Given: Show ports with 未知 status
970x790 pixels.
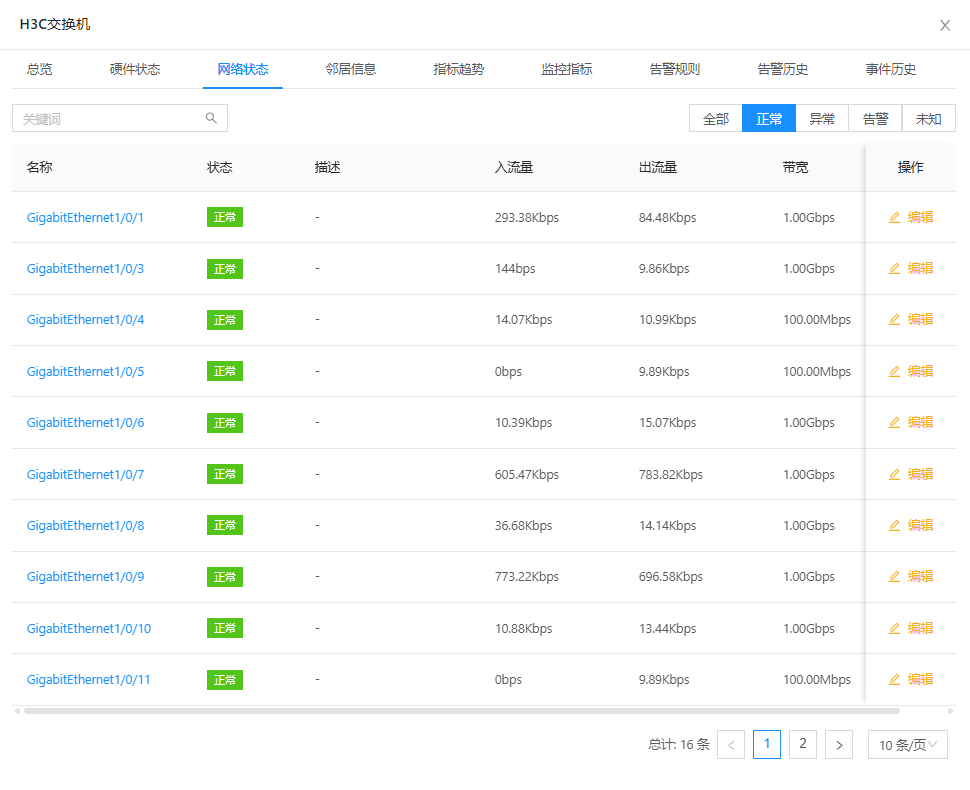Looking at the screenshot, I should (x=928, y=119).
